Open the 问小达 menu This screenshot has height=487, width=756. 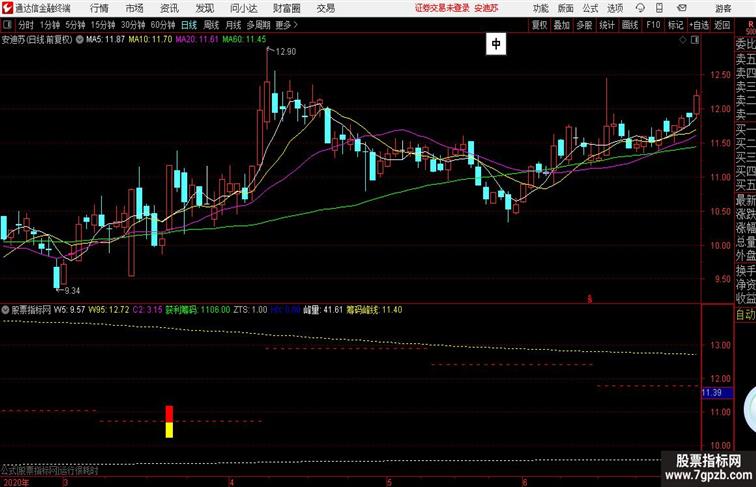pos(243,8)
